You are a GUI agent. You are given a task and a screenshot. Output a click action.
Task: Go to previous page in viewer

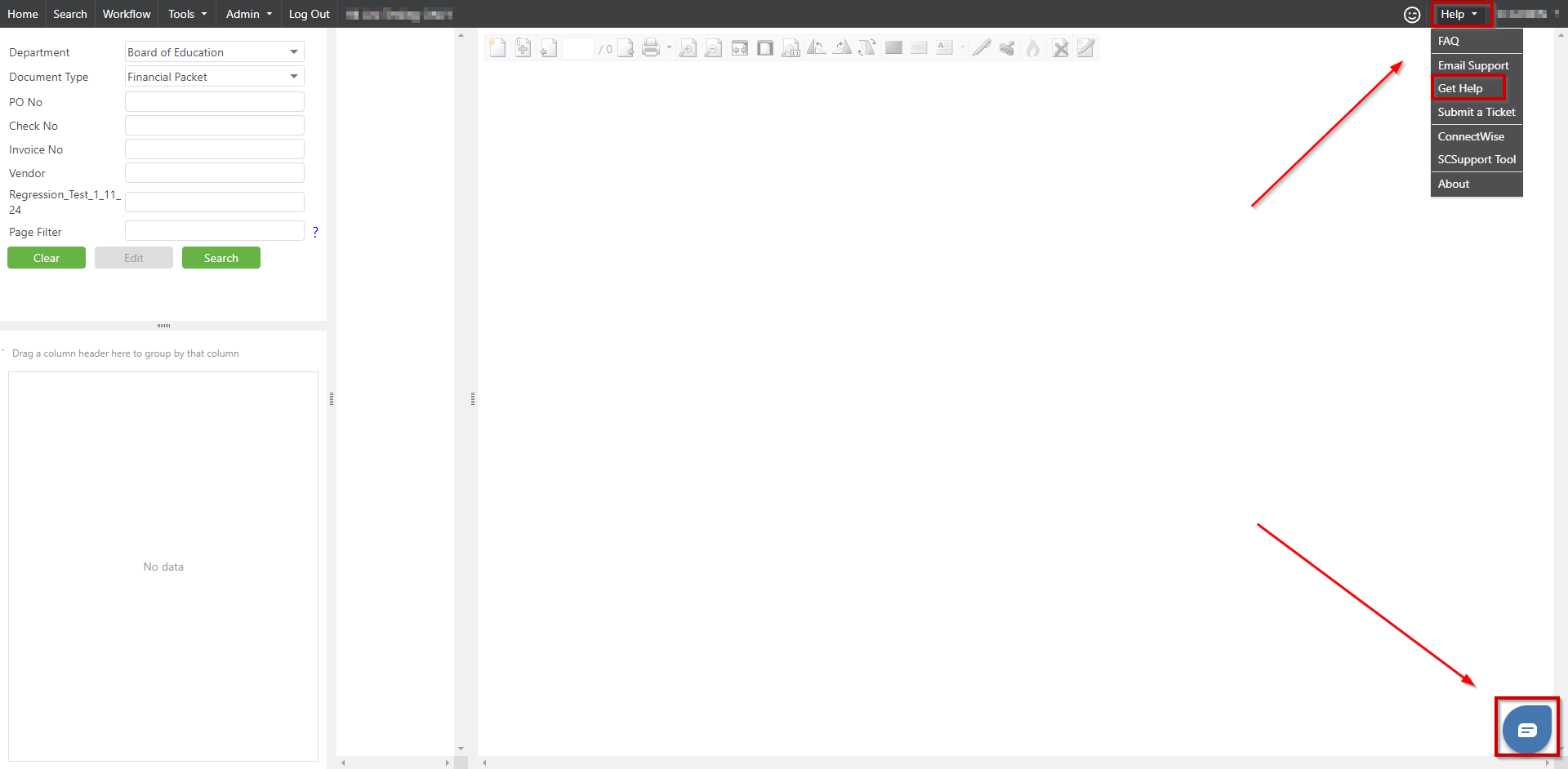(x=549, y=48)
